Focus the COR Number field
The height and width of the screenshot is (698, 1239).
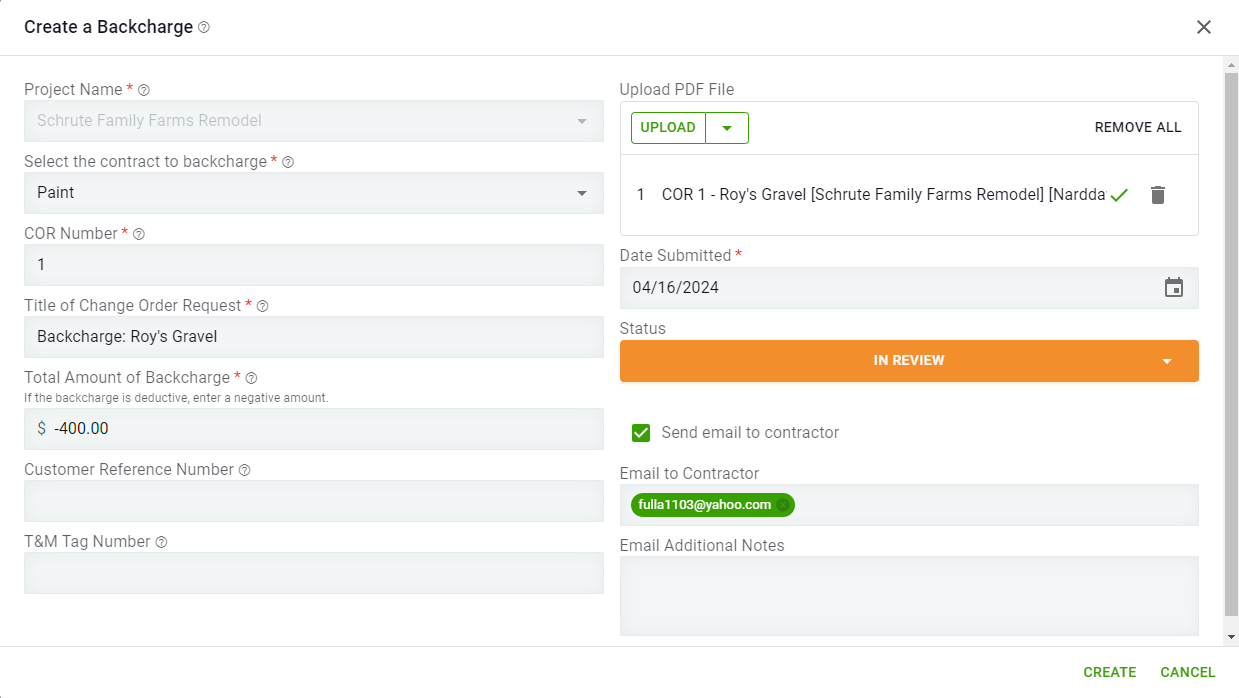pyautogui.click(x=314, y=265)
